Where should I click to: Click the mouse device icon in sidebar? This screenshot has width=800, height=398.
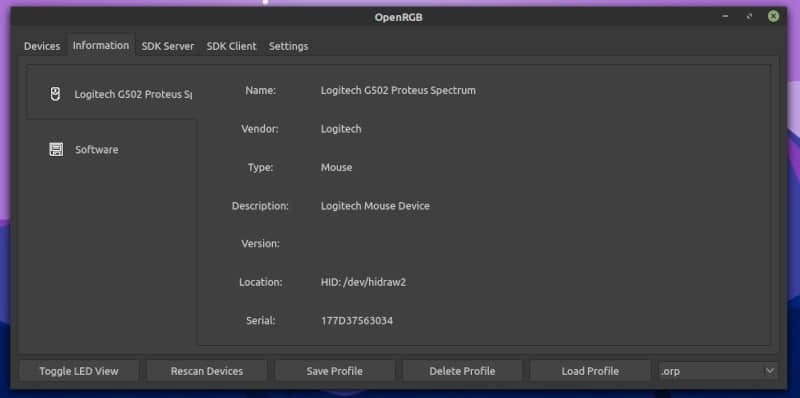[x=56, y=94]
